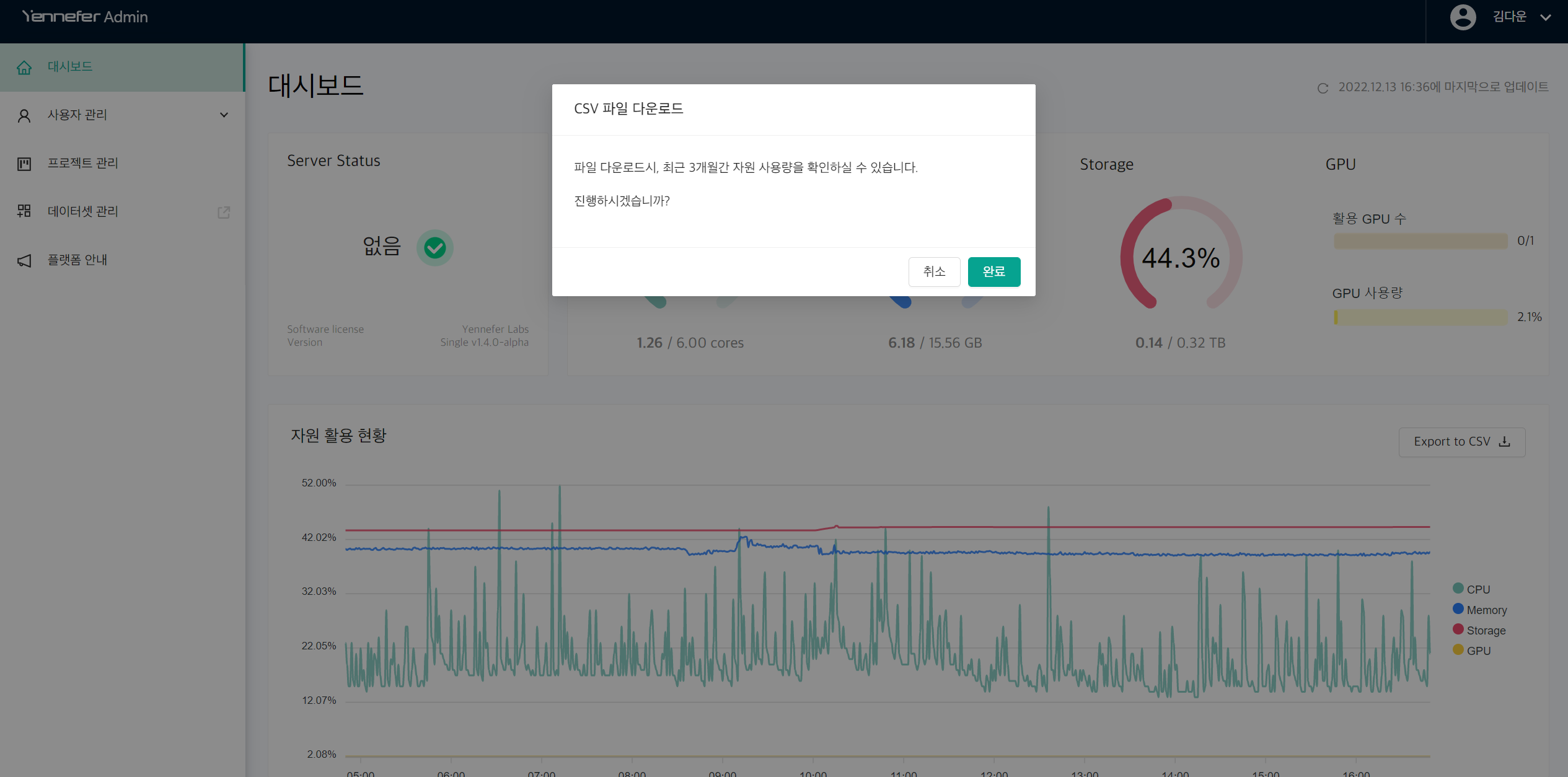The width and height of the screenshot is (1568, 777).
Task: Open the 김다운 account dropdown
Action: click(x=1545, y=17)
